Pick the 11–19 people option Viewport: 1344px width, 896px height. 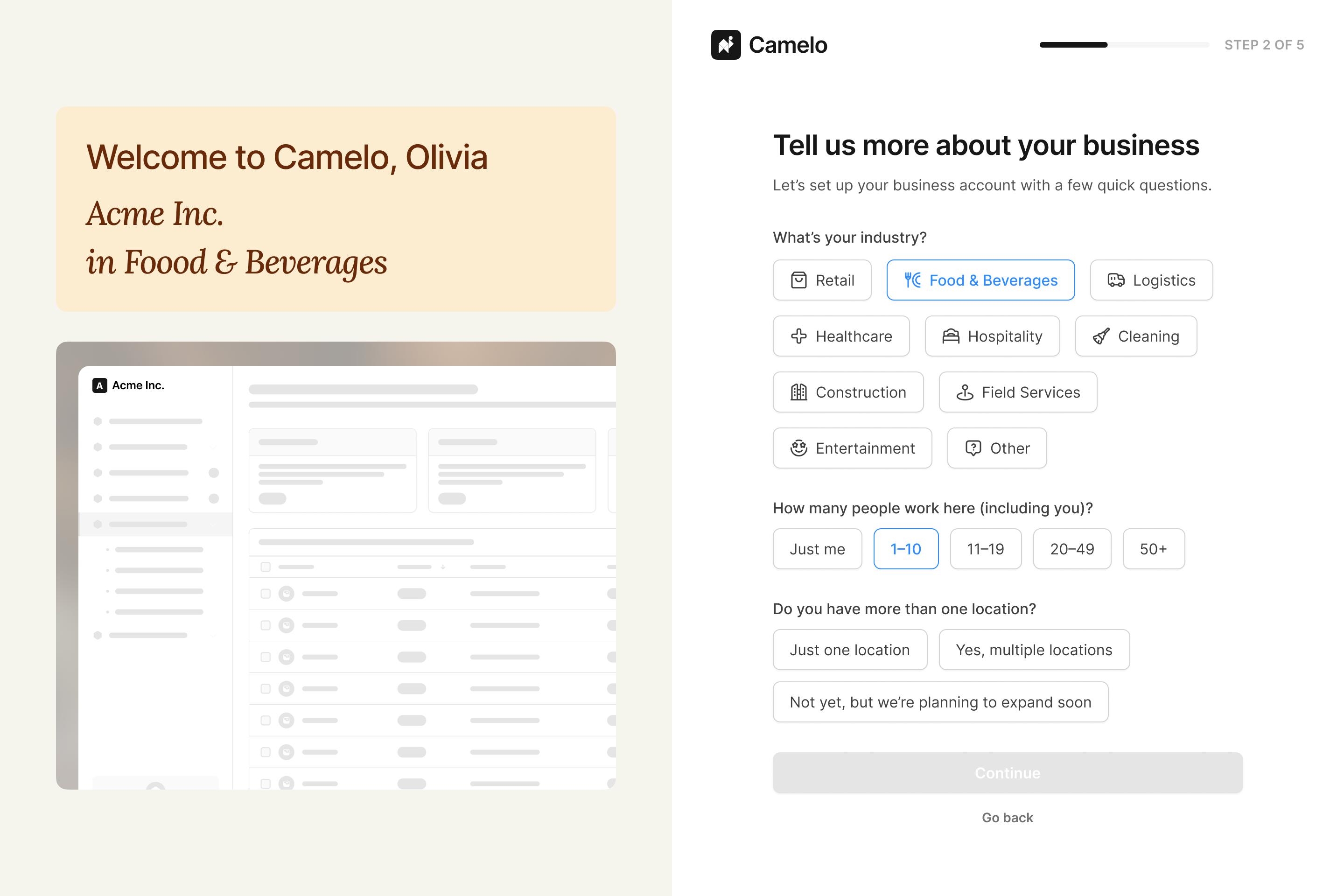coord(985,549)
